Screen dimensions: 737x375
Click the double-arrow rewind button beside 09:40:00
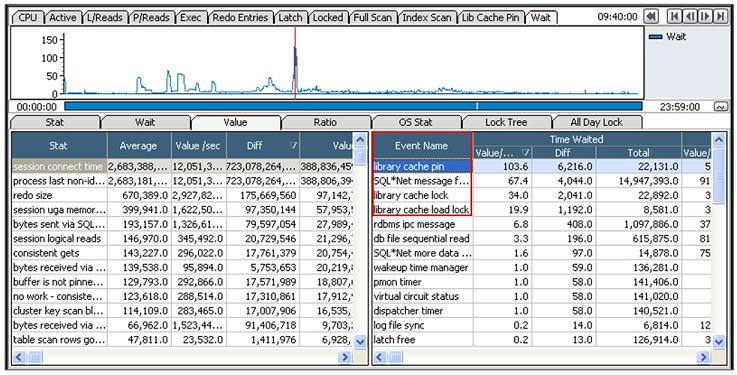pos(651,17)
